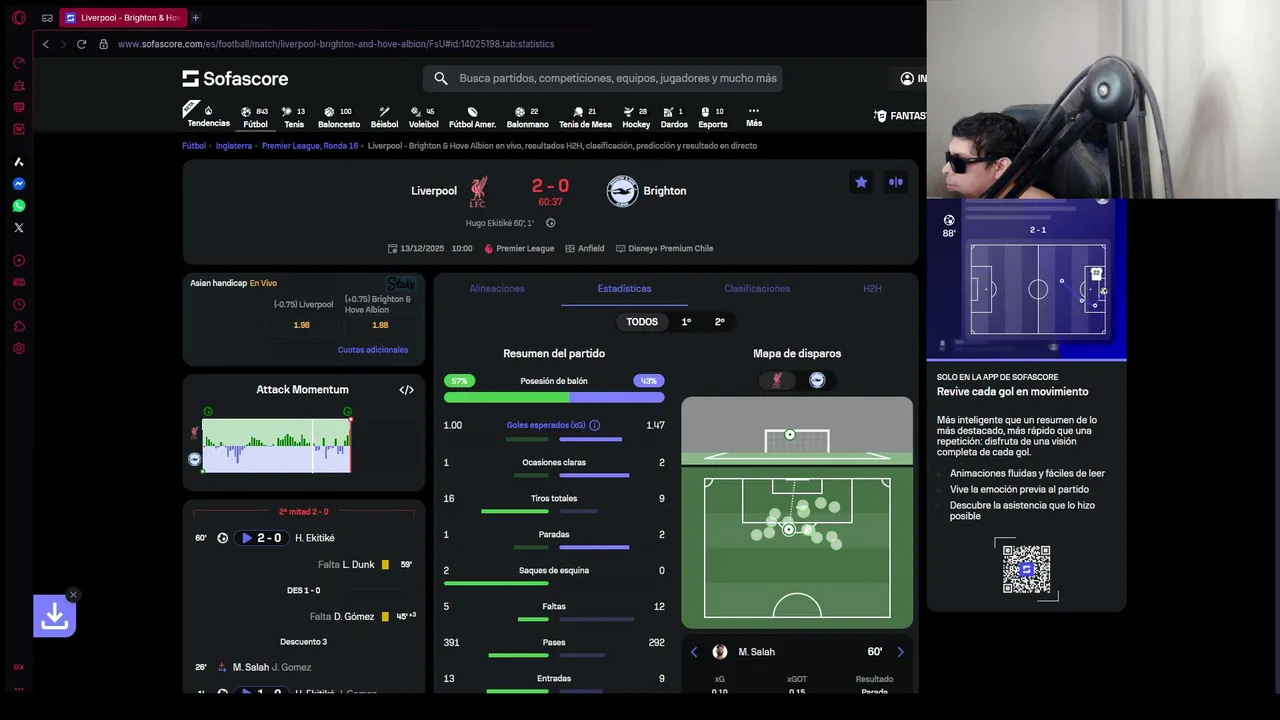Click Cuotas adicionales link
Viewport: 1280px width, 720px height.
click(x=373, y=350)
